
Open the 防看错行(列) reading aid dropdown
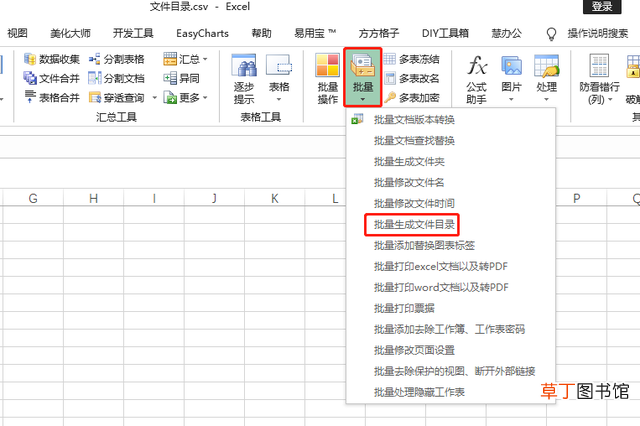[599, 79]
